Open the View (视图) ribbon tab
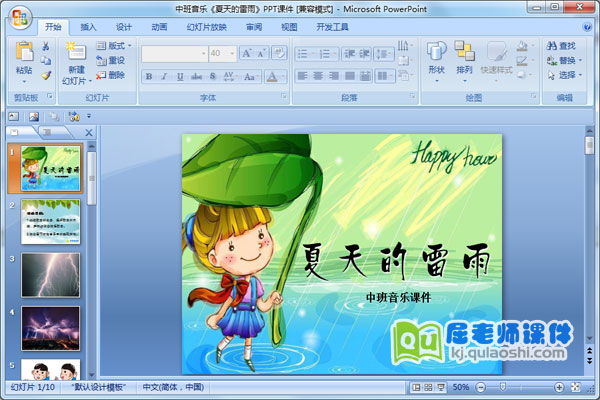Image resolution: width=600 pixels, height=400 pixels. [x=289, y=27]
